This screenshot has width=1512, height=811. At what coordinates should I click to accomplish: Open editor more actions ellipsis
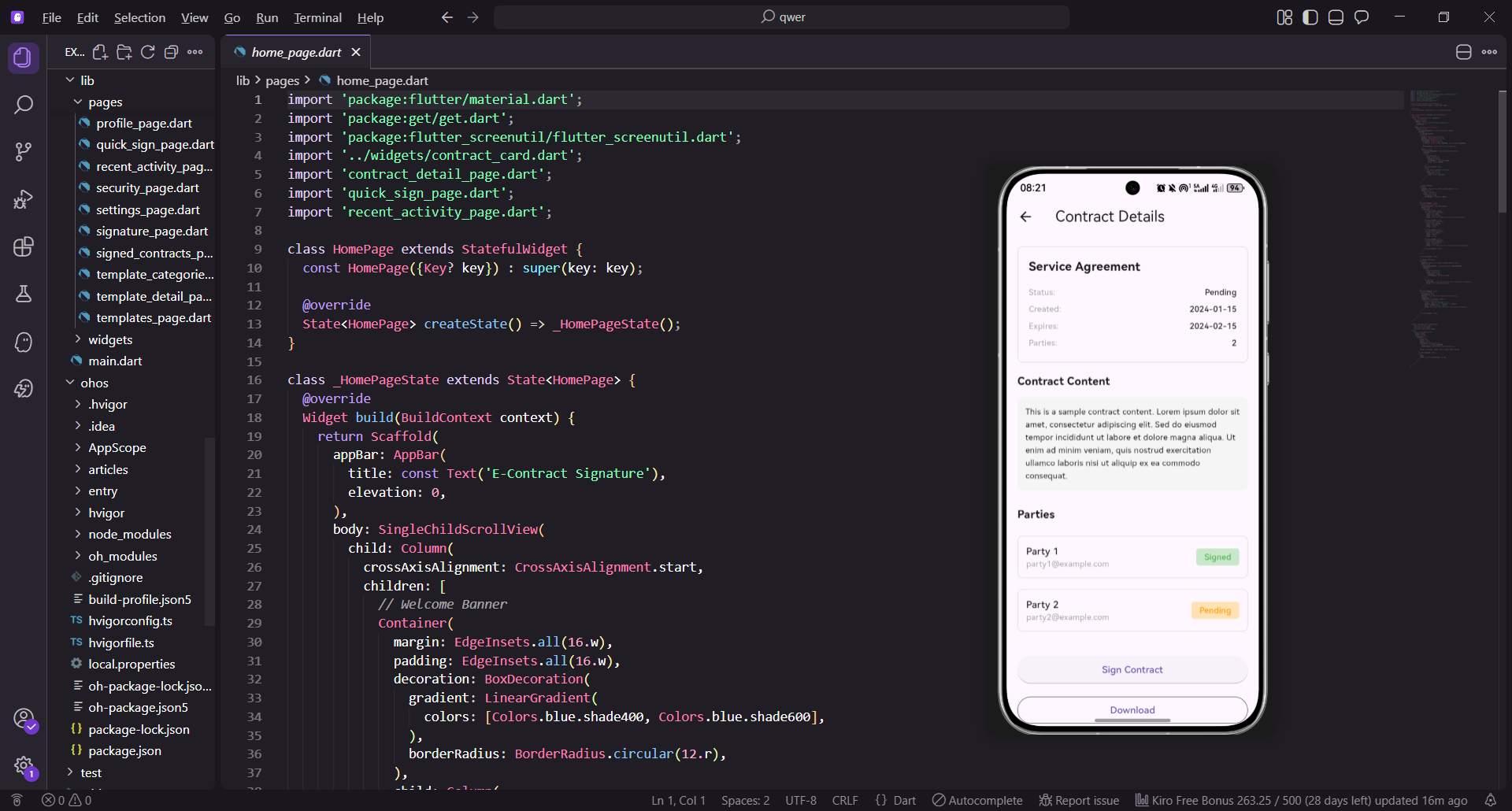(x=1489, y=52)
